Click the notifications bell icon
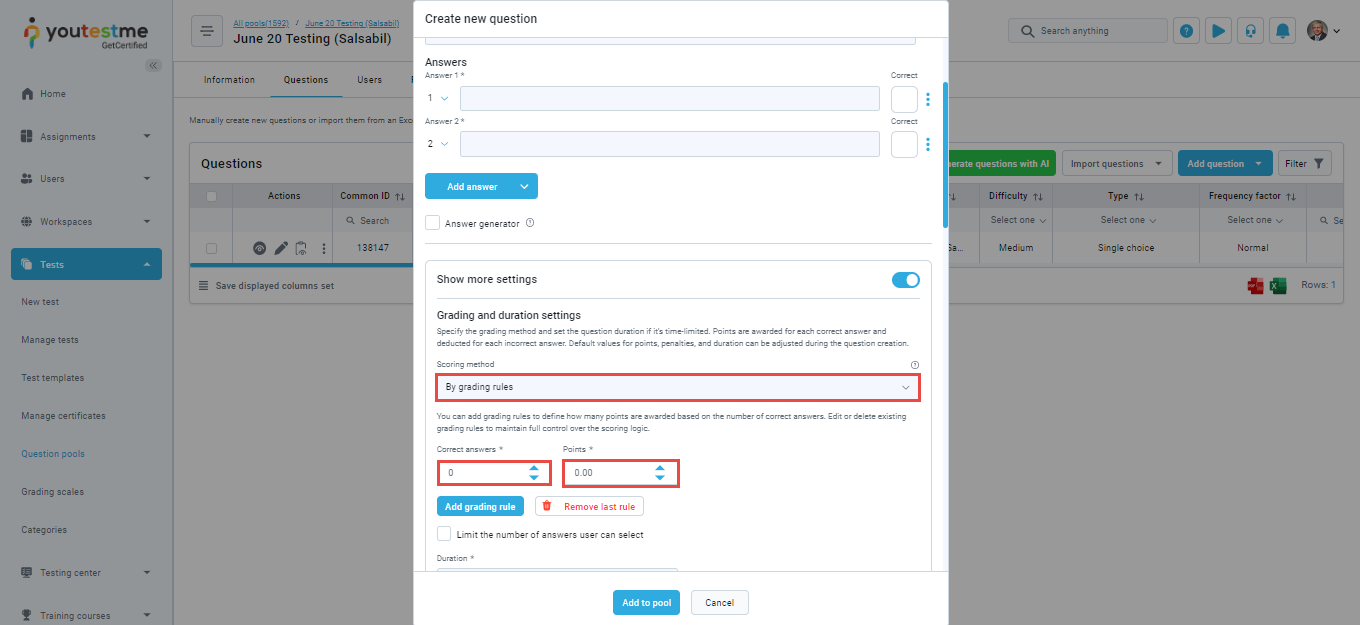The width and height of the screenshot is (1360, 625). 1283,31
